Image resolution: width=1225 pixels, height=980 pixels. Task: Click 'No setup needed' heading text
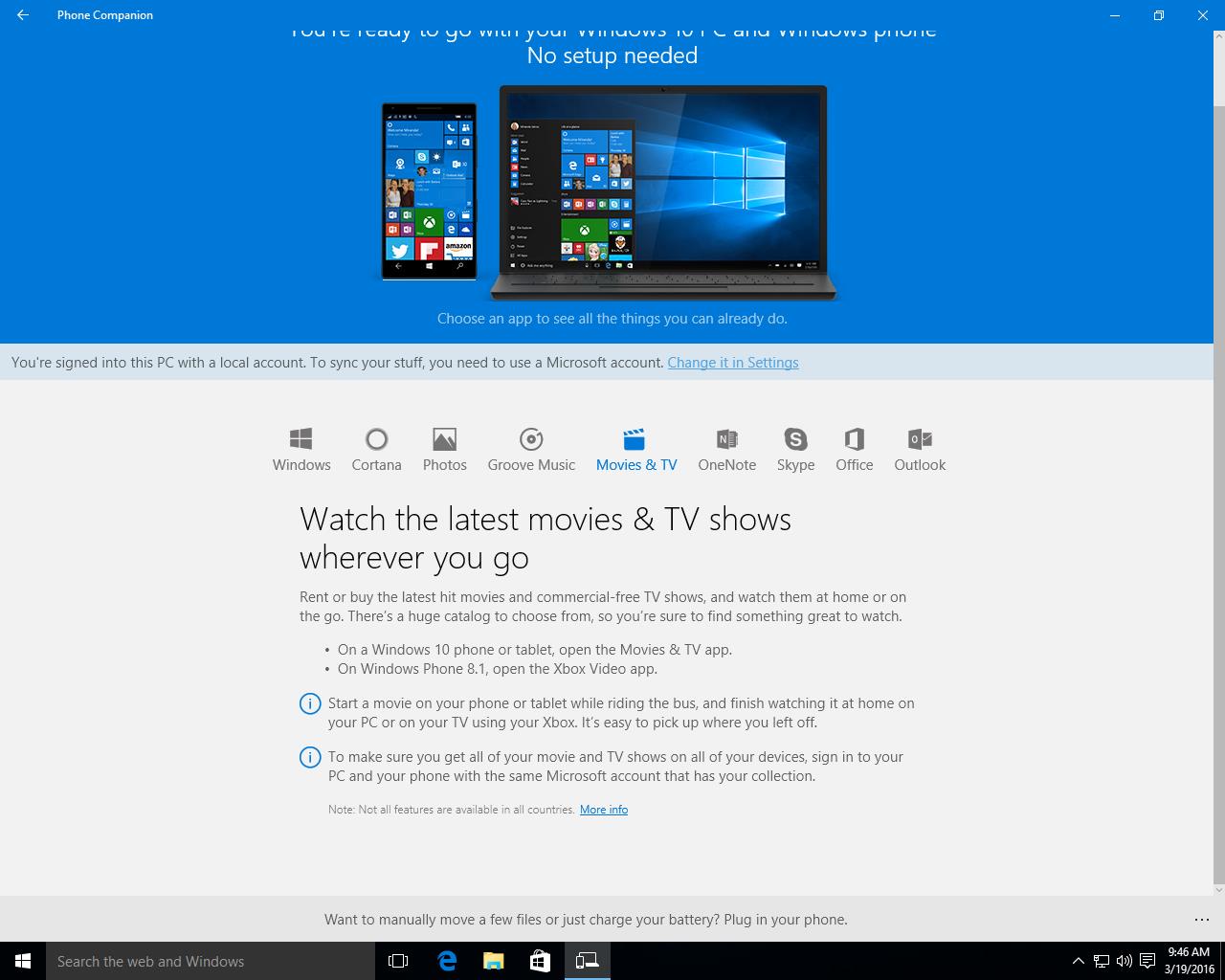(x=612, y=56)
